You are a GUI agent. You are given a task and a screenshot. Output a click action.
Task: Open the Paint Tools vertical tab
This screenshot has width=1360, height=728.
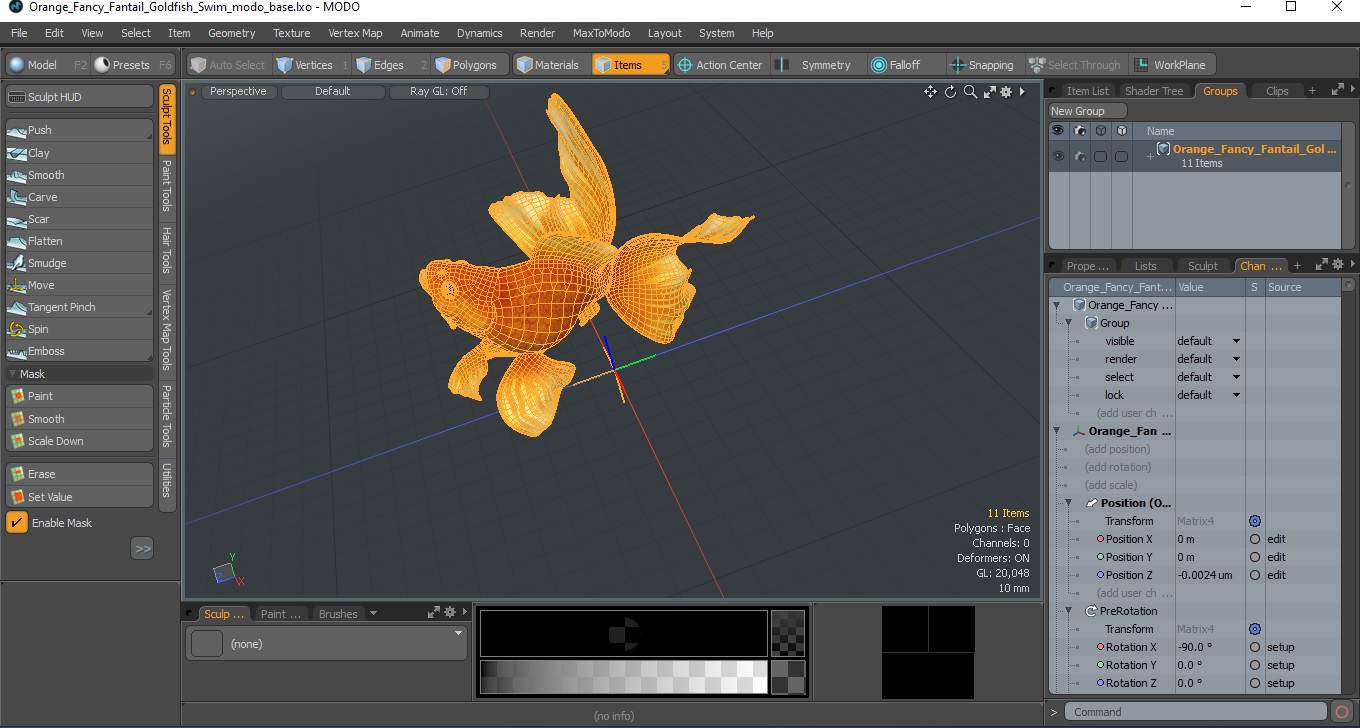point(167,185)
